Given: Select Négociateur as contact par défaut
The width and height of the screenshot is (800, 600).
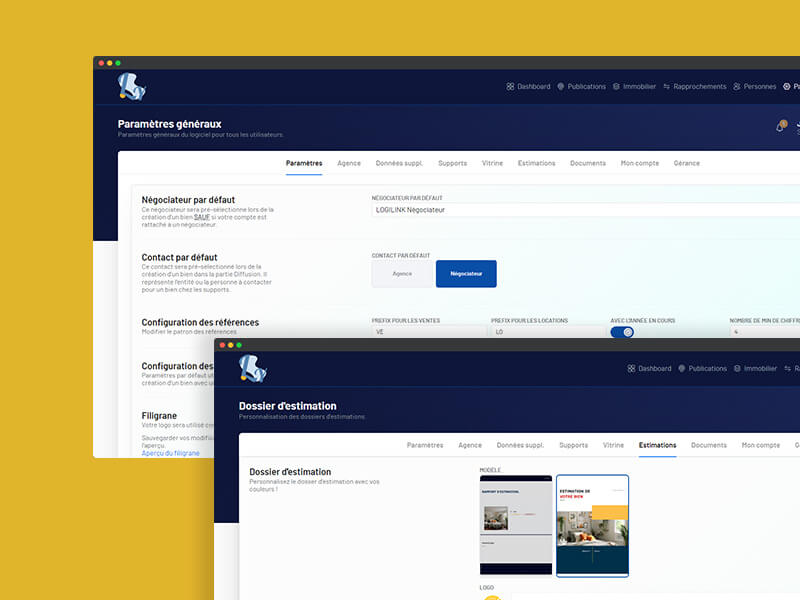Looking at the screenshot, I should 466,273.
